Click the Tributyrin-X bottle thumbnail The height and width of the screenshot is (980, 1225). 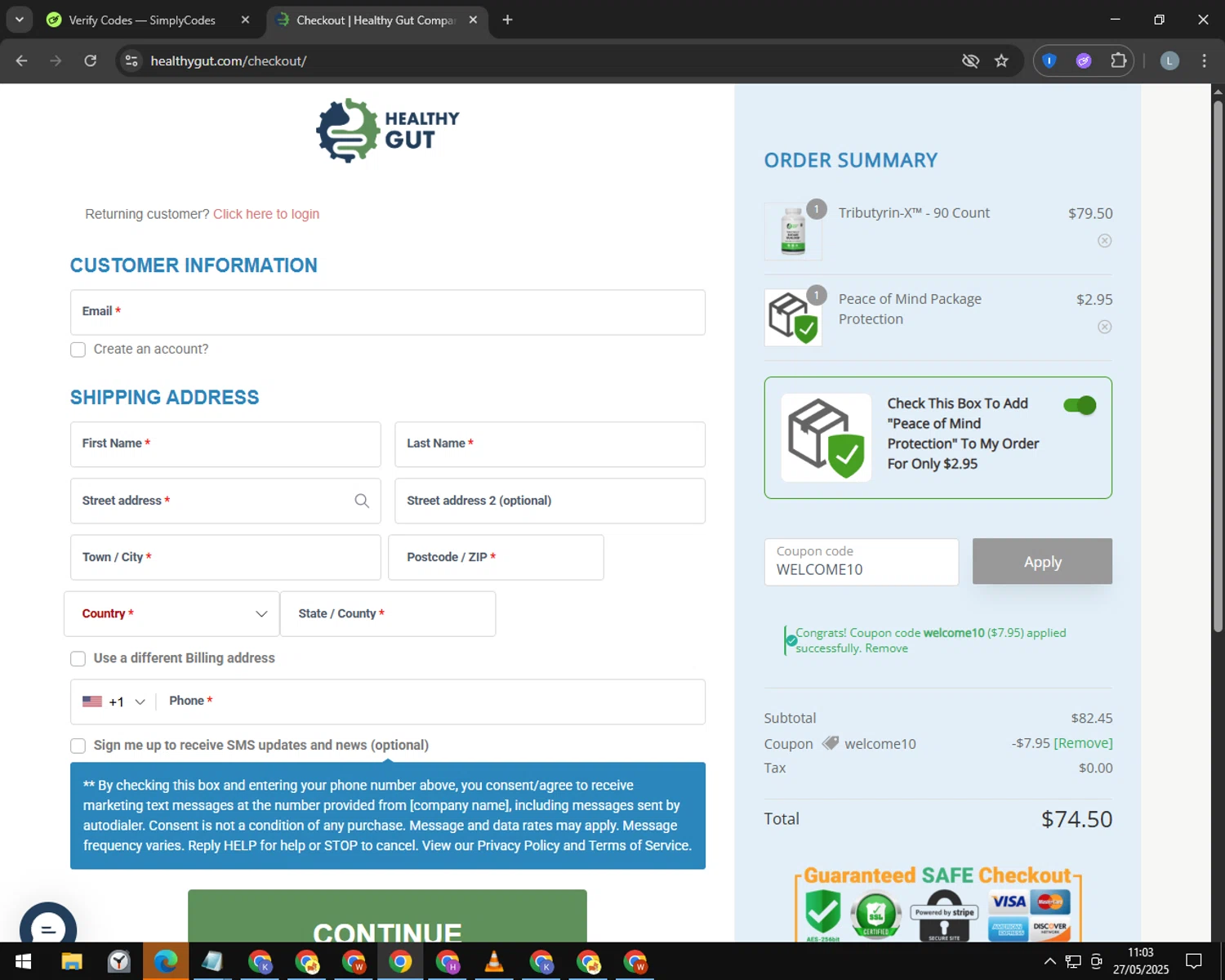(x=793, y=232)
